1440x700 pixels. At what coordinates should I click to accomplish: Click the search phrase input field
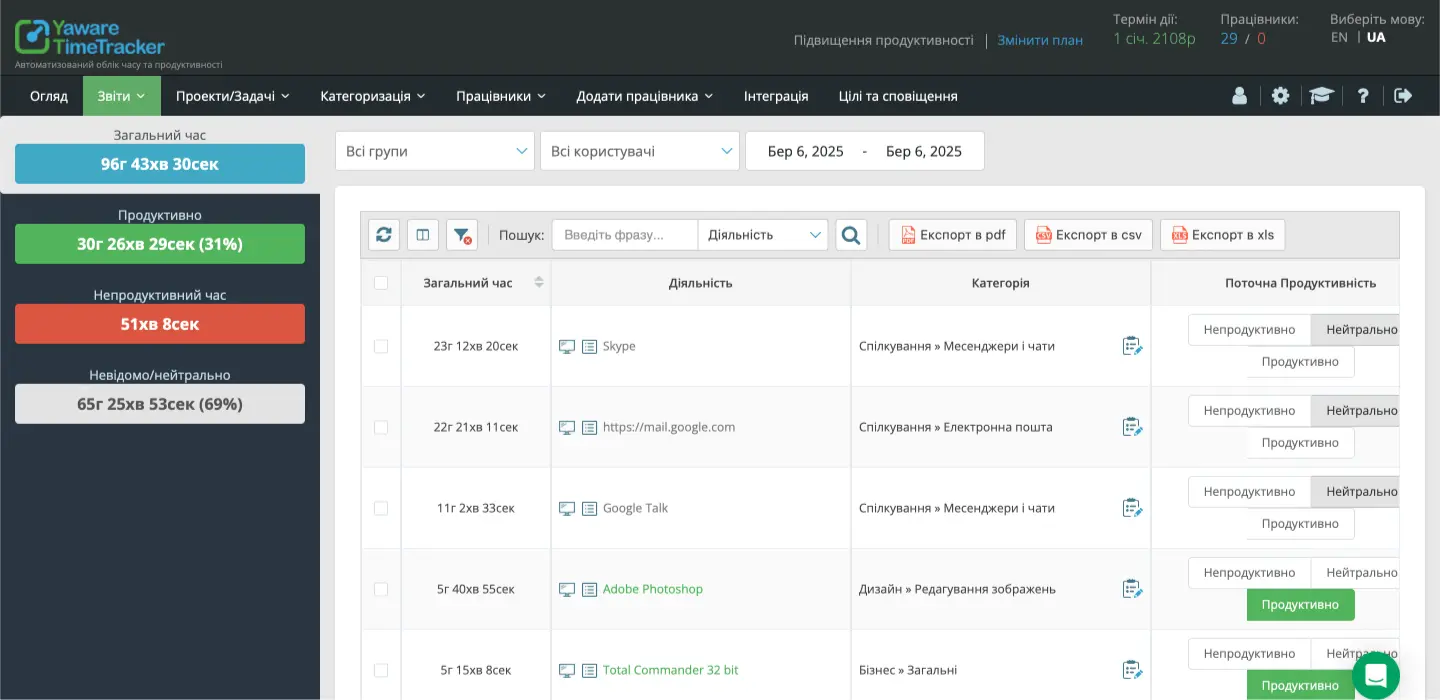click(x=624, y=235)
